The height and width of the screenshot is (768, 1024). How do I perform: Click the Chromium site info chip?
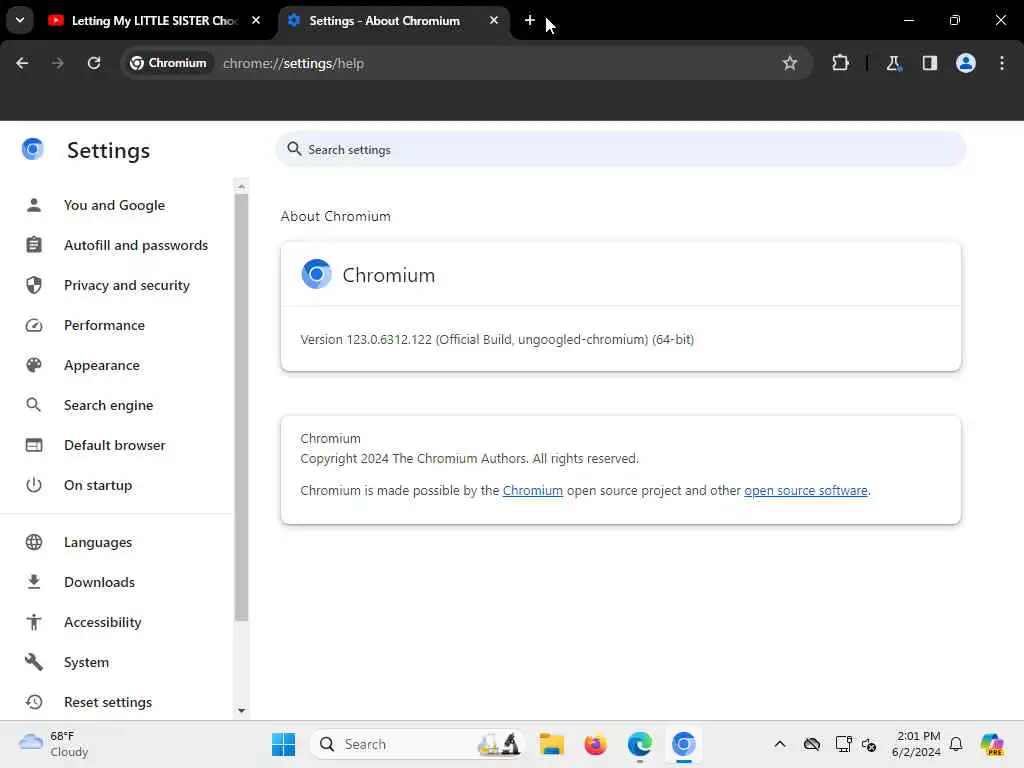point(168,63)
